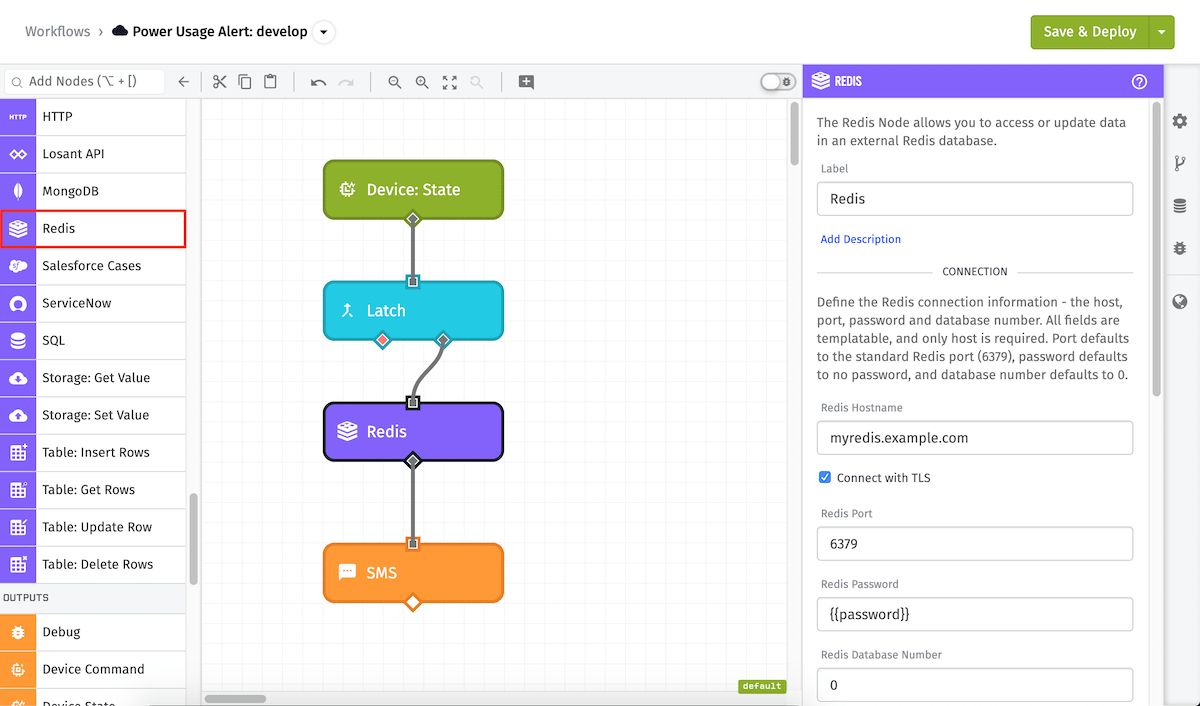Click the CONNECTION section heading

coord(975,271)
